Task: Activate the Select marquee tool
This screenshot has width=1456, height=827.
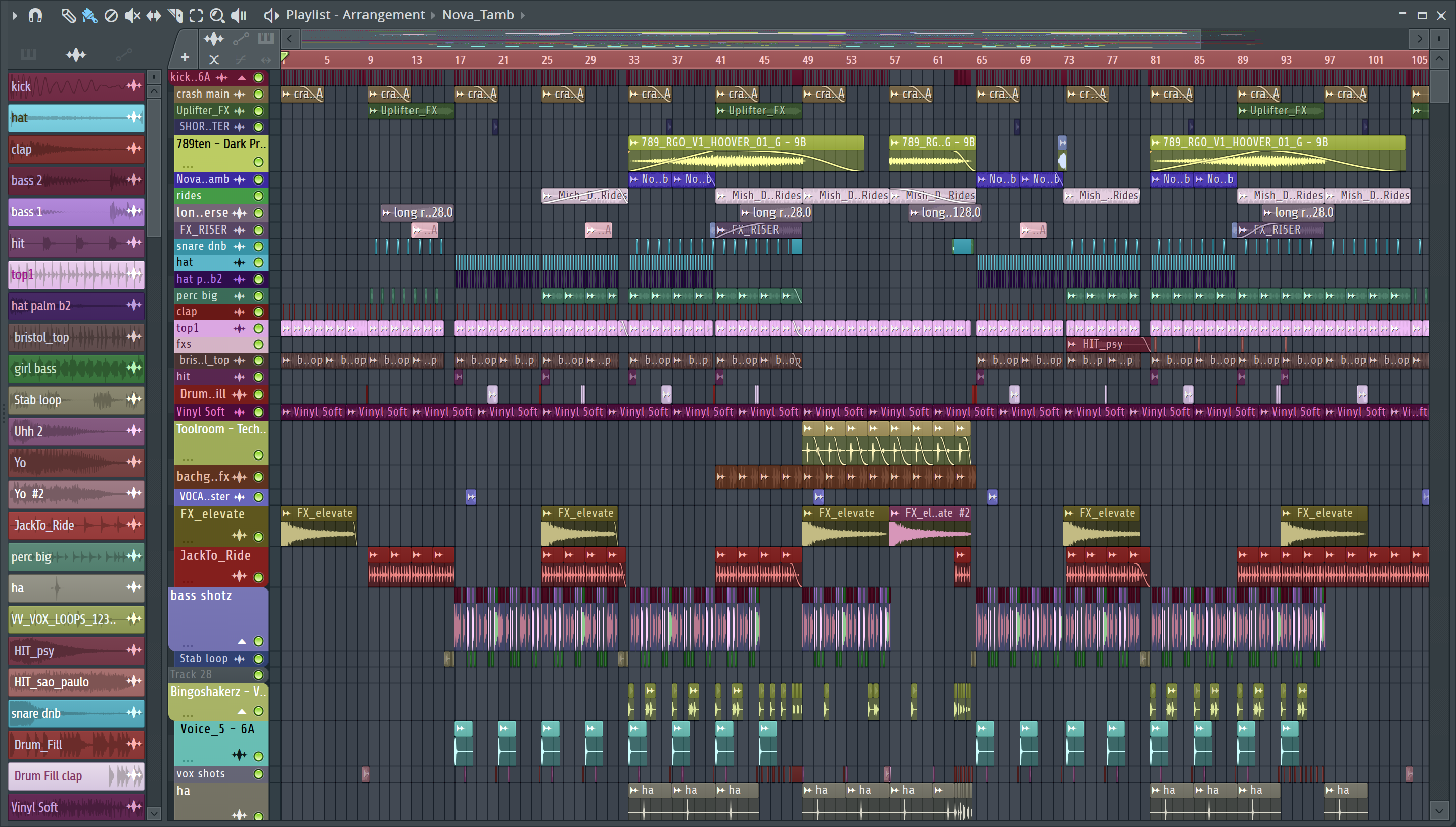Action: (x=196, y=15)
